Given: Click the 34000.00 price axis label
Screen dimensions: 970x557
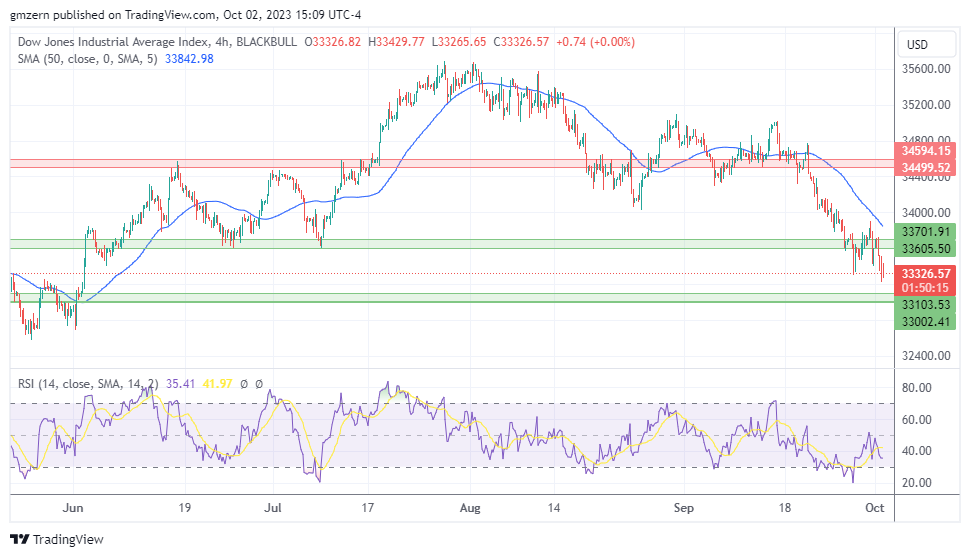Looking at the screenshot, I should tap(926, 212).
